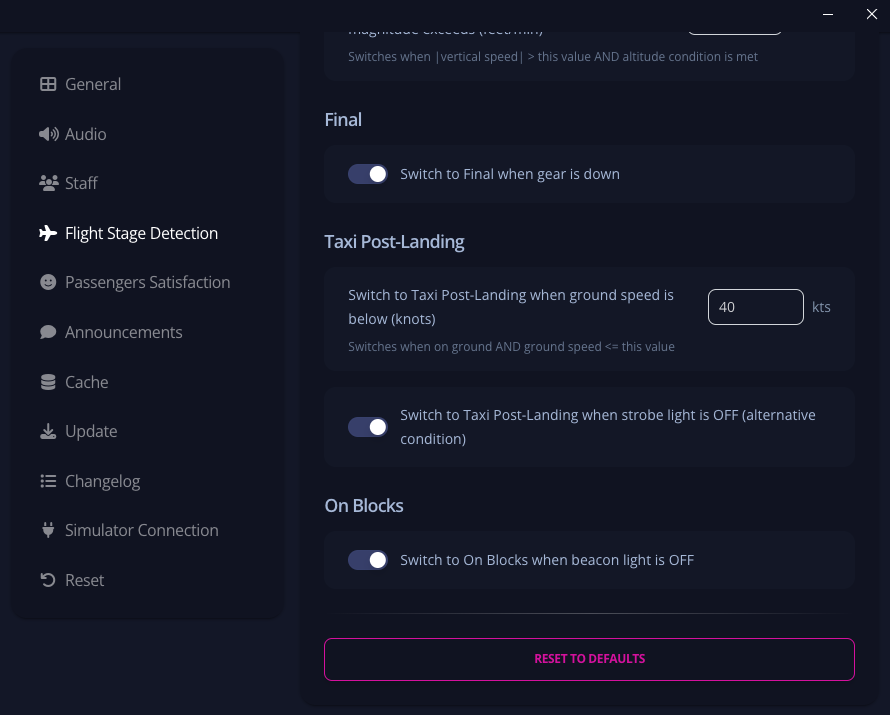Click the General grid icon

48,84
